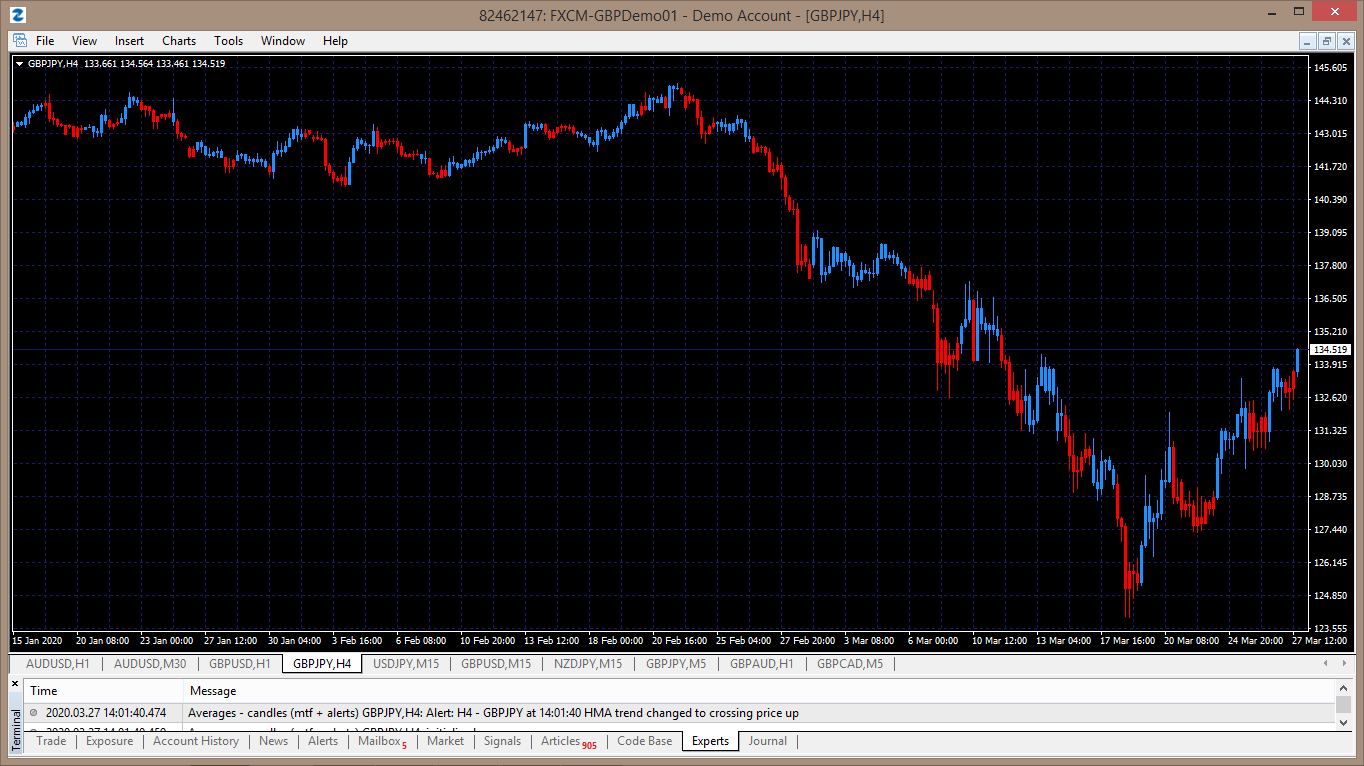Click the 126.145 price scale label
Viewport: 1364px width, 766px height.
pyautogui.click(x=1331, y=562)
